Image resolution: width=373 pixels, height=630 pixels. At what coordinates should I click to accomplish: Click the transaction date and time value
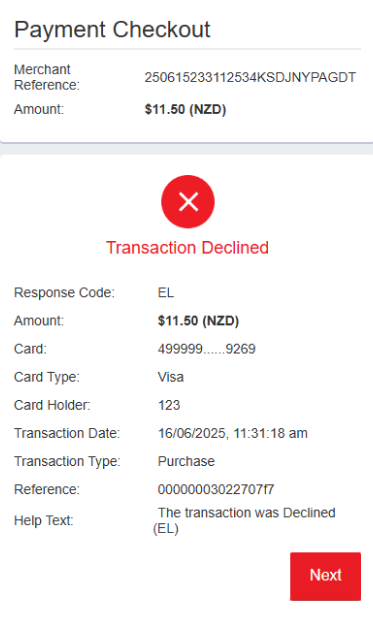[233, 433]
